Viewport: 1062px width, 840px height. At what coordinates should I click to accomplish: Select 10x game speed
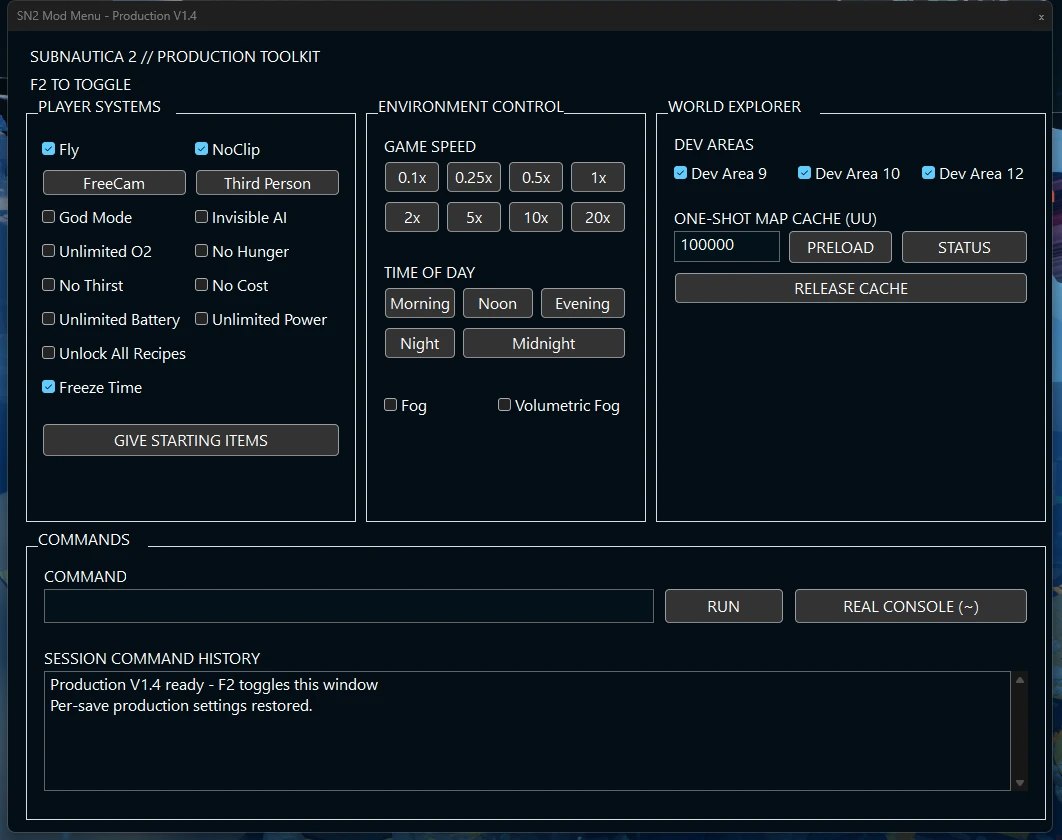(536, 217)
